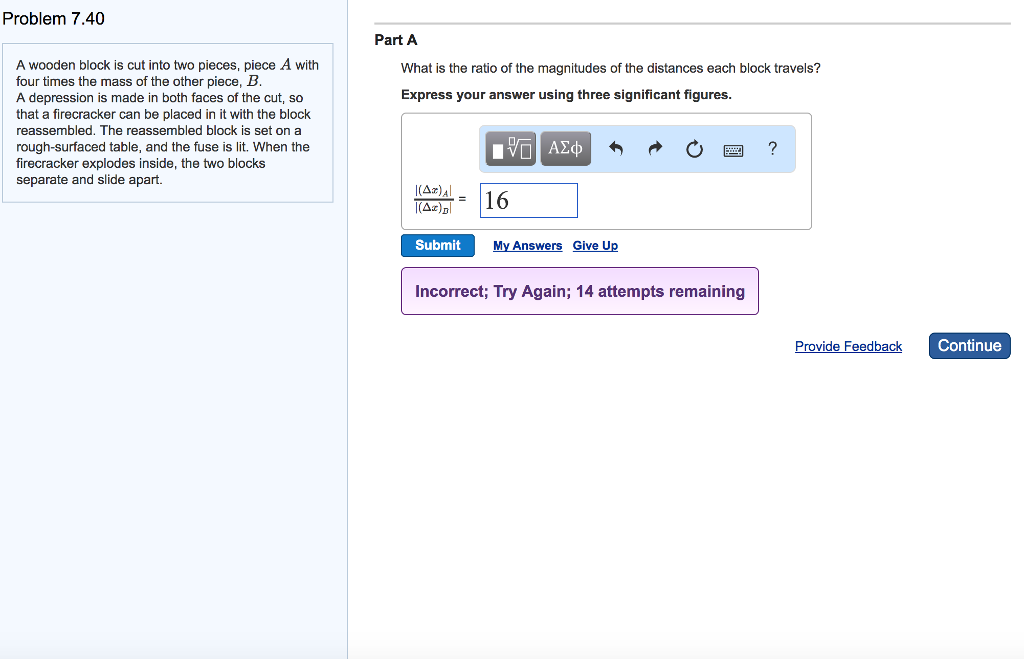Click the redo arrow icon
This screenshot has height=659, width=1024.
tap(655, 150)
